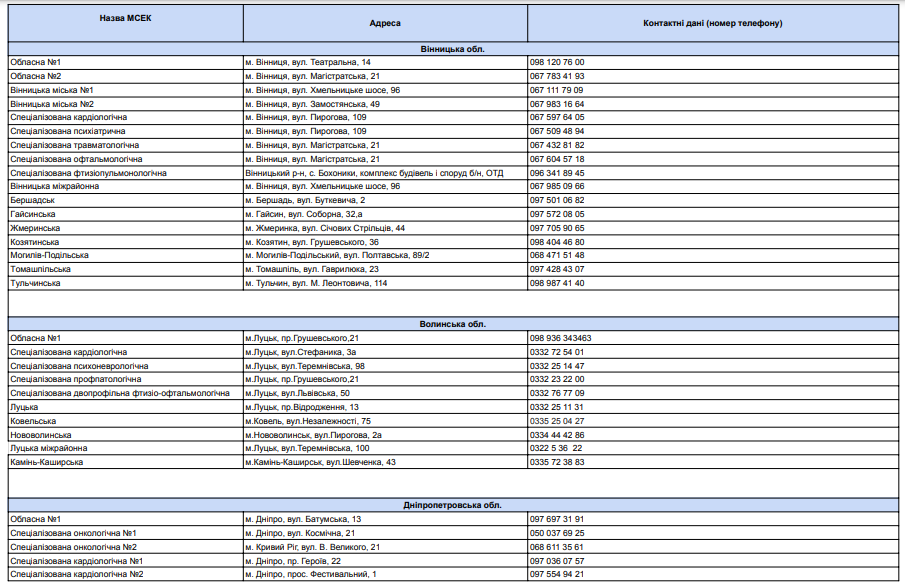
Task: Select the Жмеринка address on Січових Стрільців
Action: click(x=325, y=228)
